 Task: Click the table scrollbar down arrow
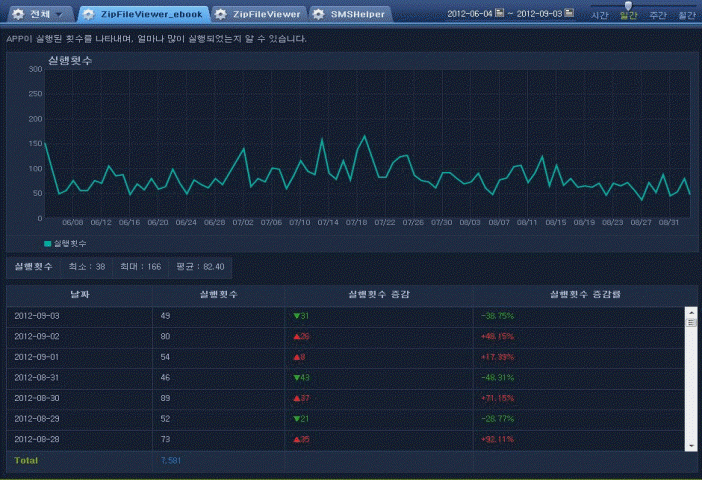click(691, 446)
